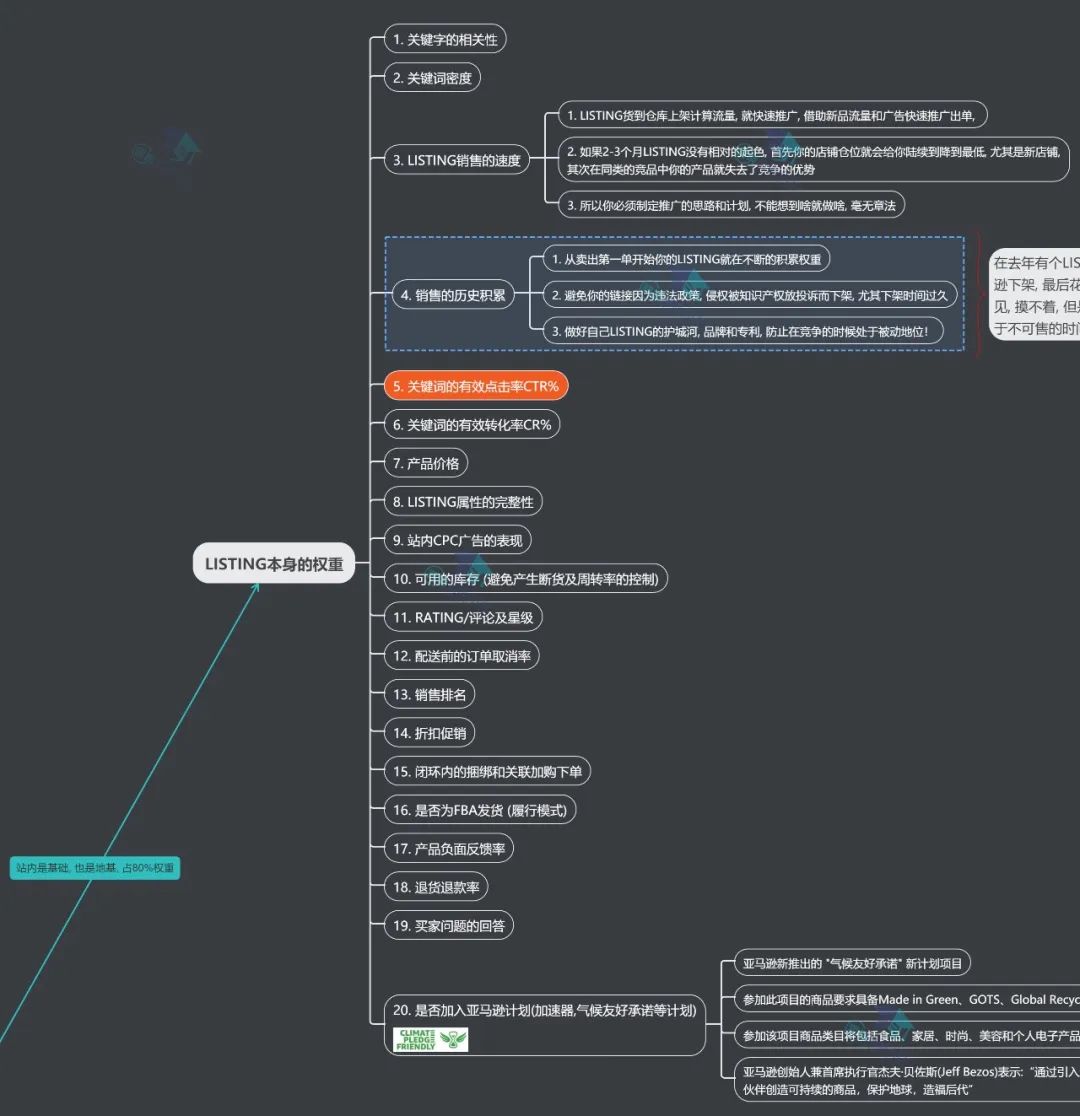Select subnode 1. LISTING货到仓库上架计算流量
This screenshot has width=1080, height=1116.
click(772, 115)
